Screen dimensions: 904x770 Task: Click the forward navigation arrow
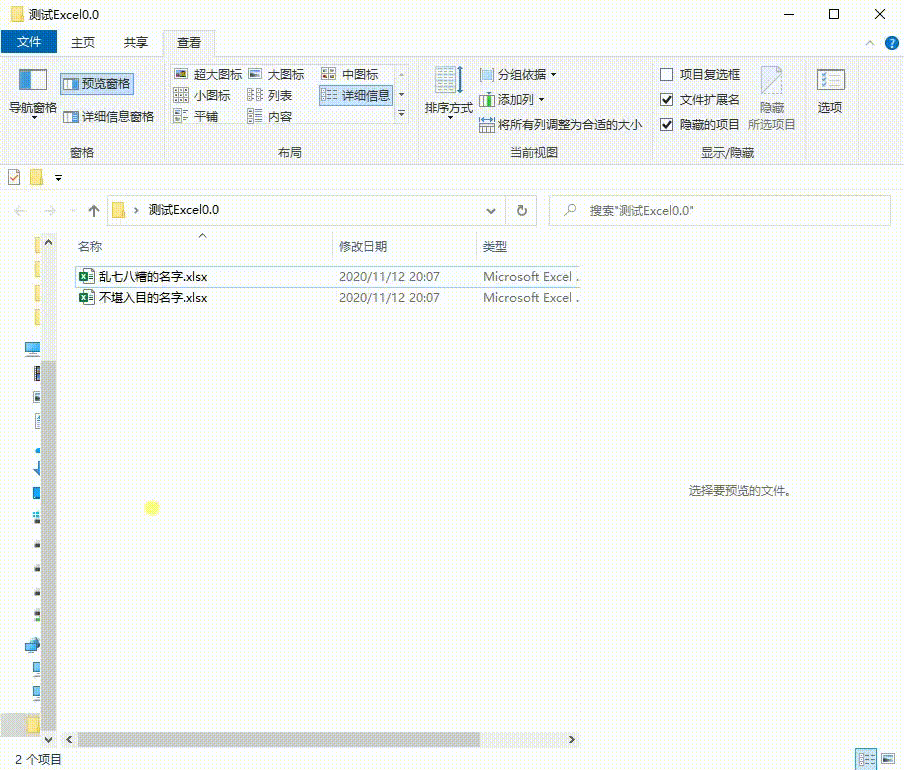pos(50,211)
